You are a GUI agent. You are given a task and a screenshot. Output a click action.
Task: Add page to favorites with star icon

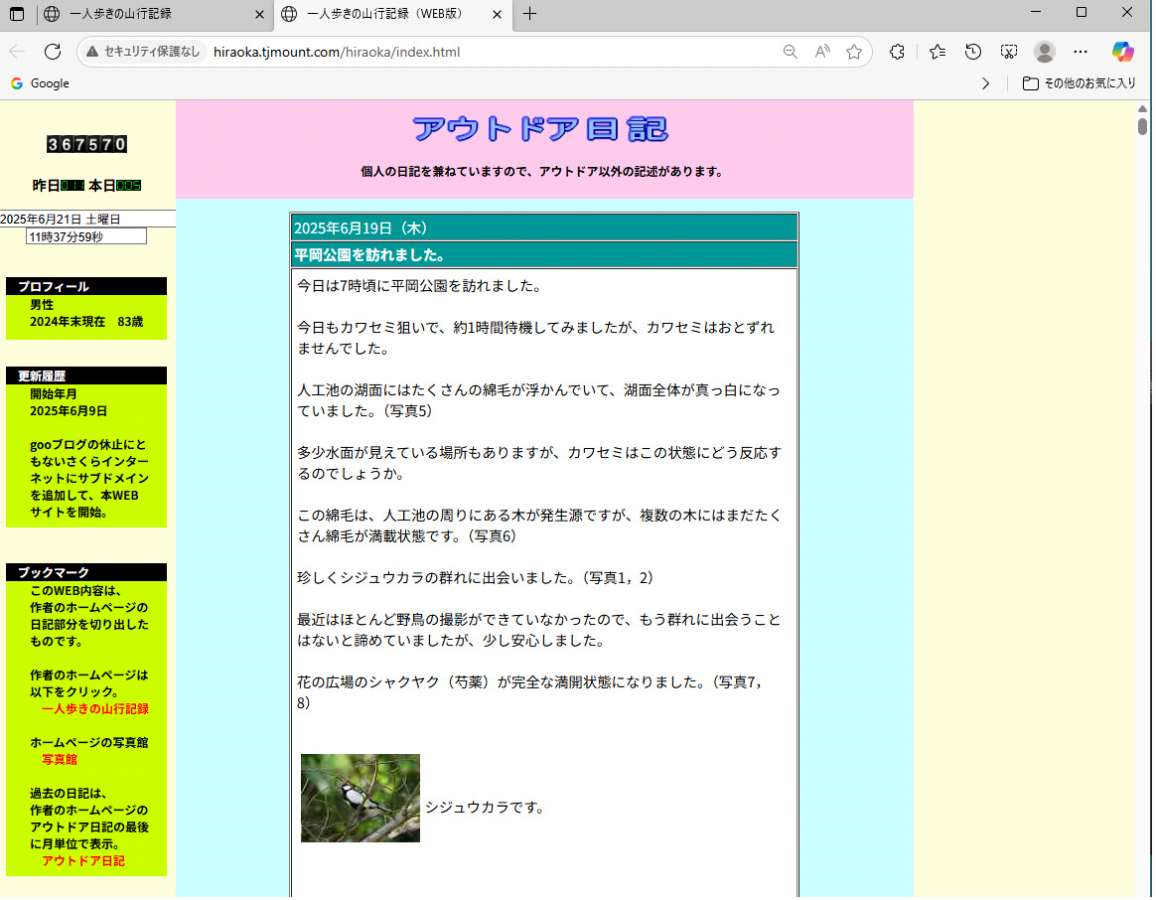[x=853, y=52]
